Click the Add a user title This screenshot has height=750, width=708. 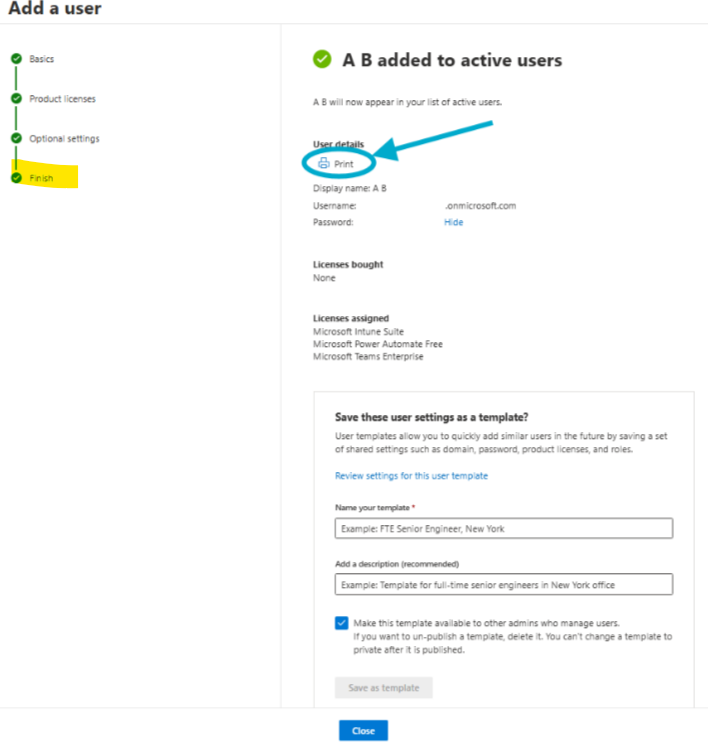click(55, 8)
